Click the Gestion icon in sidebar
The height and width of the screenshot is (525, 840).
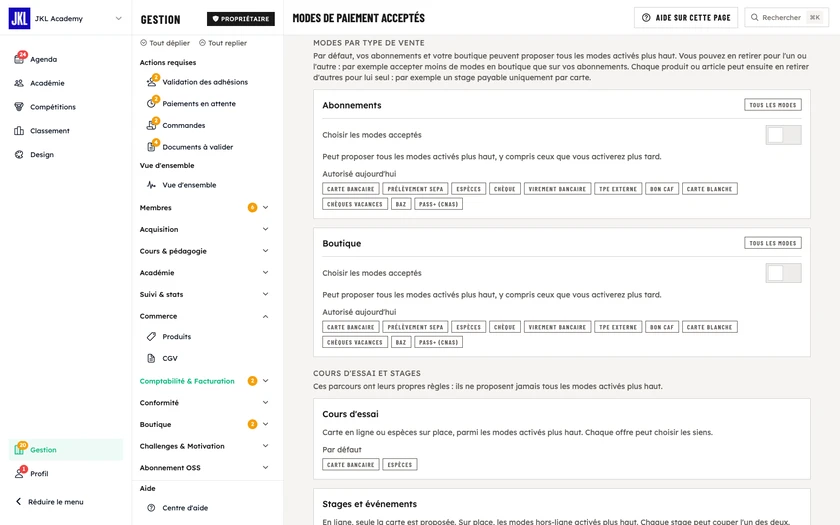(19, 449)
